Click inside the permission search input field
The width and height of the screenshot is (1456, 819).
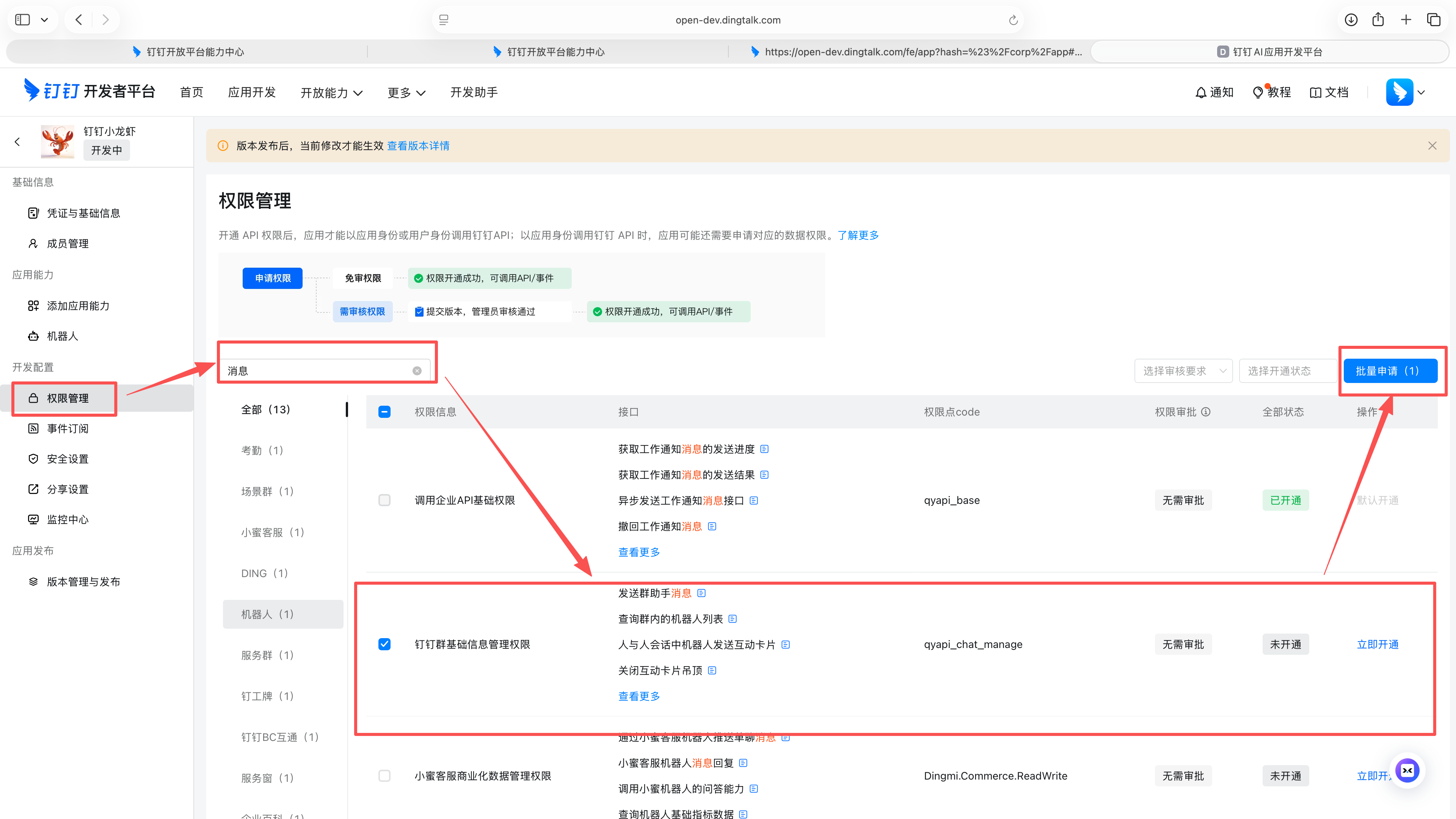pyautogui.click(x=317, y=370)
